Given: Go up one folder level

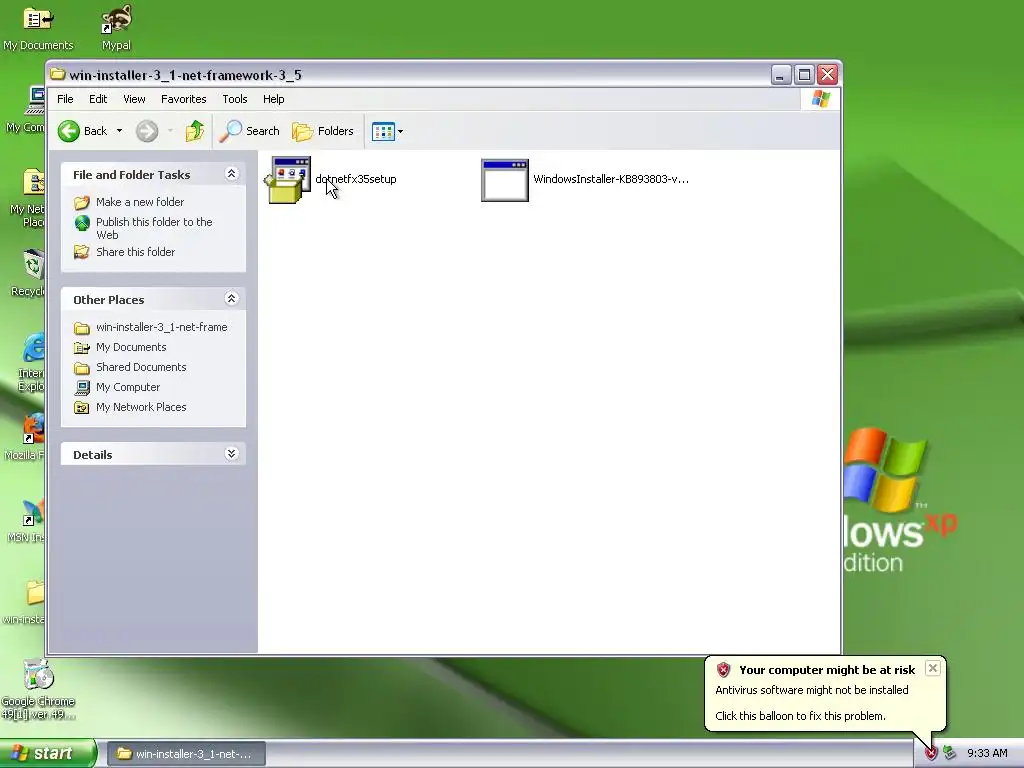Looking at the screenshot, I should (195, 131).
